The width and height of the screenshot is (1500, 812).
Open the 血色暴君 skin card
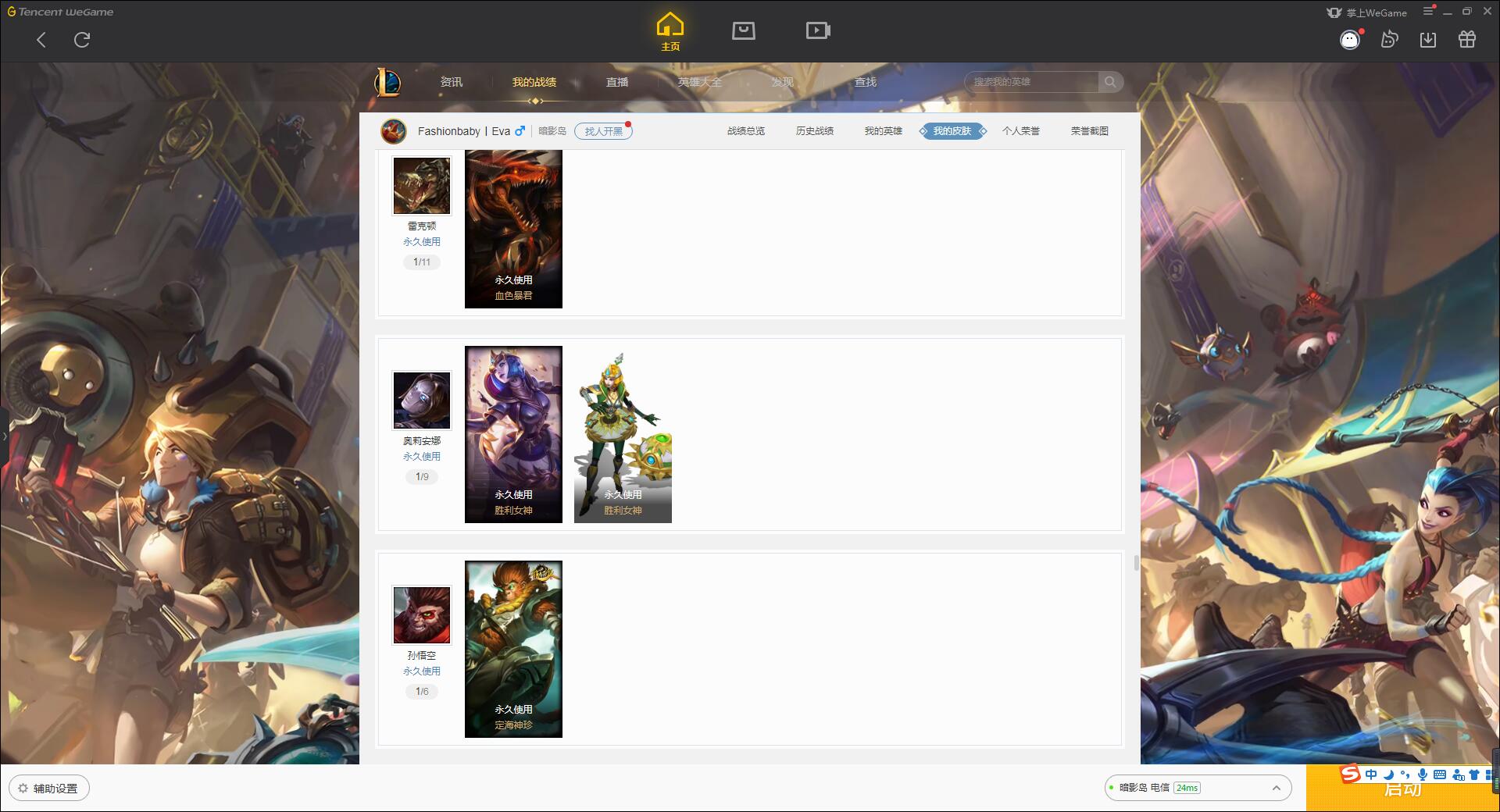pyautogui.click(x=513, y=230)
